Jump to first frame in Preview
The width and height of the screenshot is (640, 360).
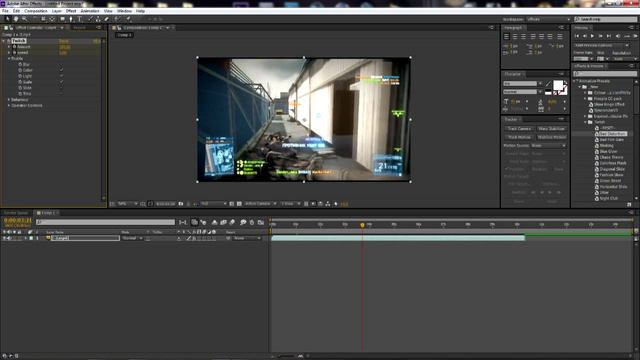coord(577,36)
